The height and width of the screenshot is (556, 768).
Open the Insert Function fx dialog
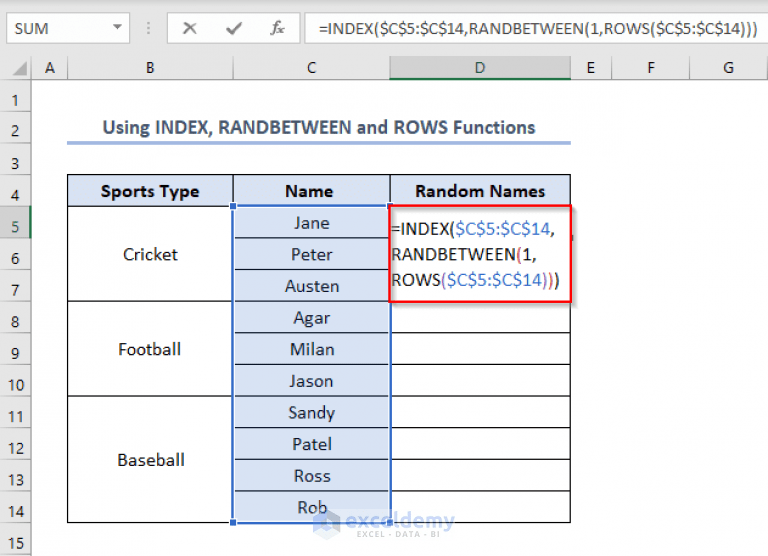(x=277, y=28)
